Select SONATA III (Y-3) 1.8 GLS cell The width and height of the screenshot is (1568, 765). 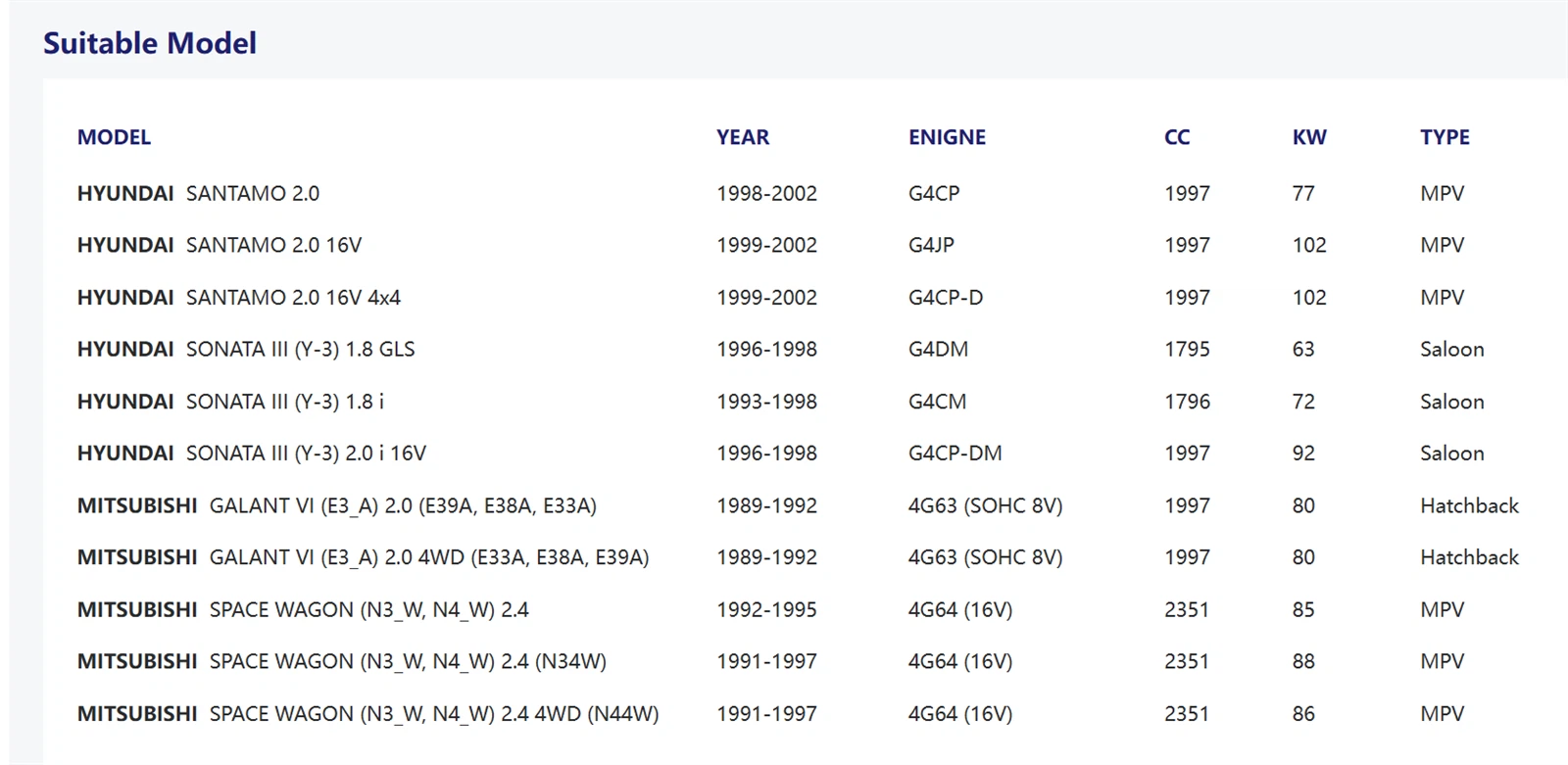coord(246,350)
